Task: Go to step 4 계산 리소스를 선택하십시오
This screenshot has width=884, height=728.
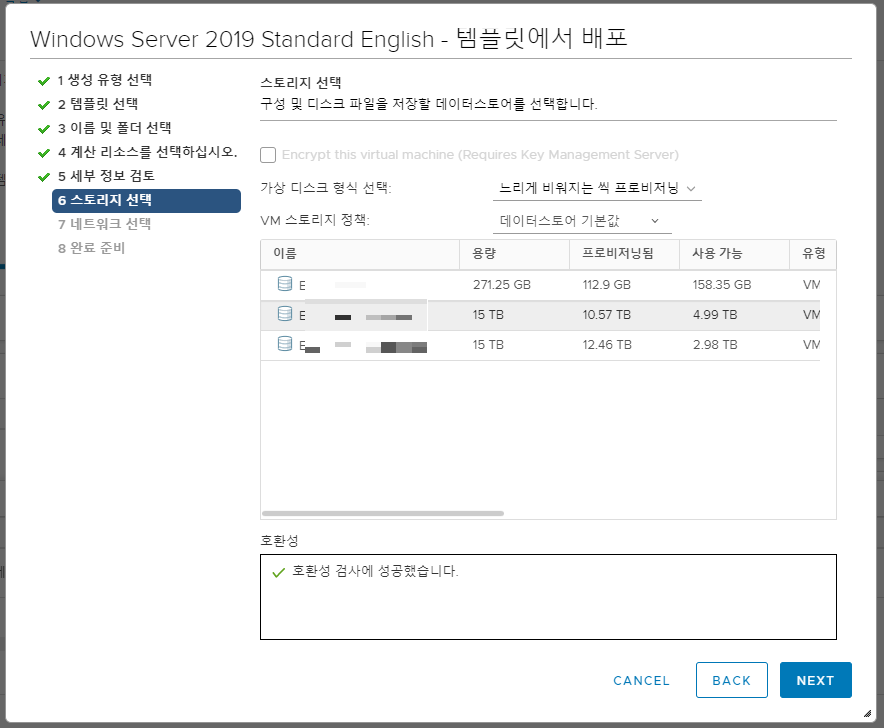Action: (x=148, y=152)
